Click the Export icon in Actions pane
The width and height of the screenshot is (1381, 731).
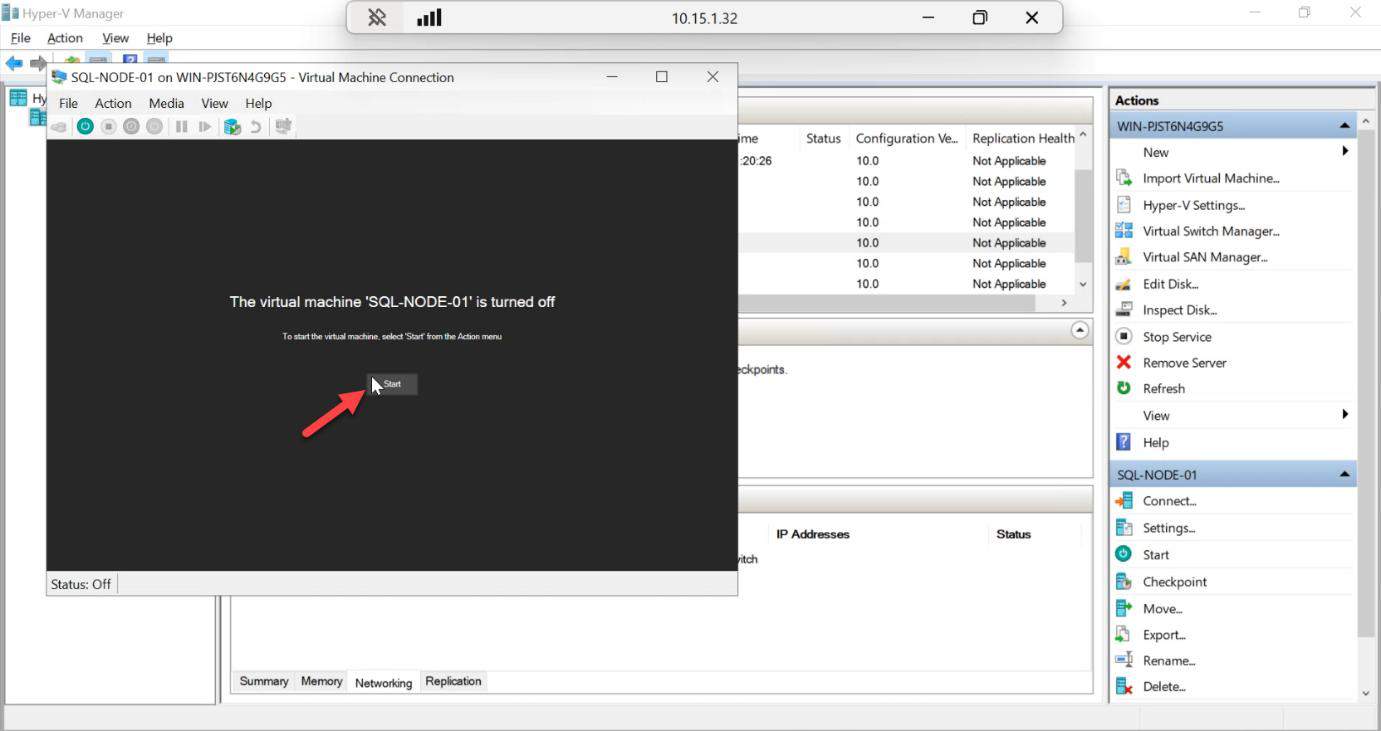click(1124, 634)
